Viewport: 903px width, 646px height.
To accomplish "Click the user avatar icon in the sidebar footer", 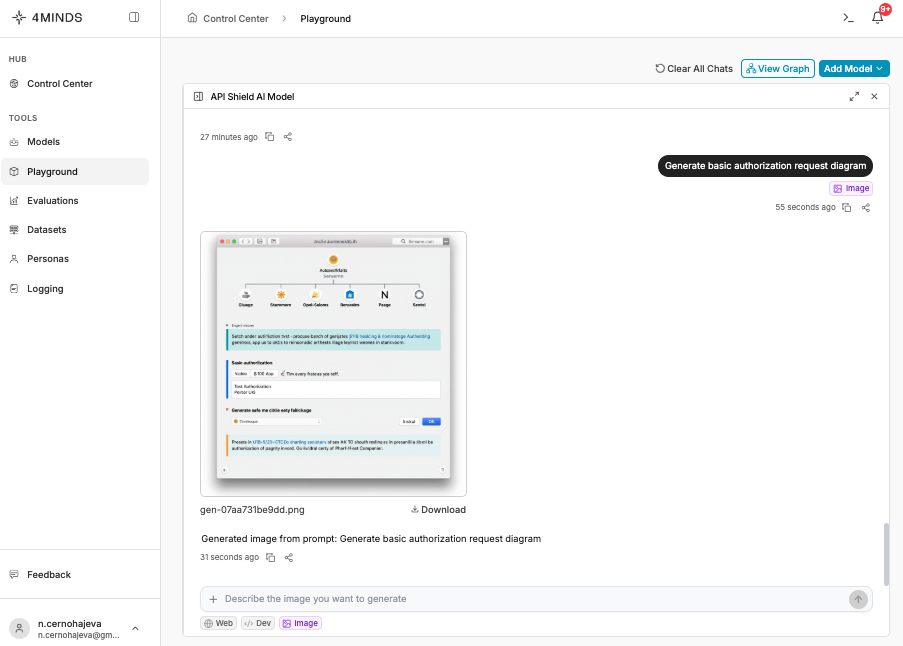I will coord(19,628).
